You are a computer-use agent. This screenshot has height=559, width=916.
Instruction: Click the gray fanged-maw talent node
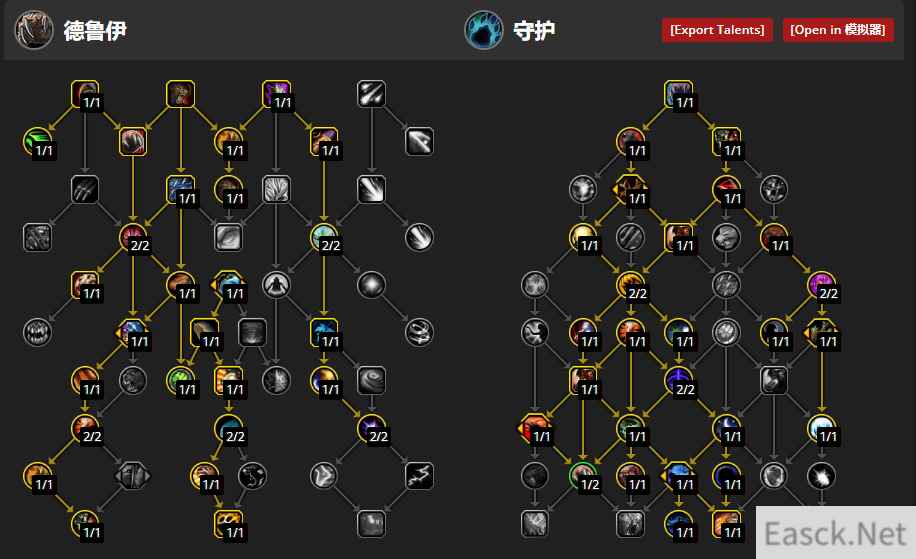point(37,332)
